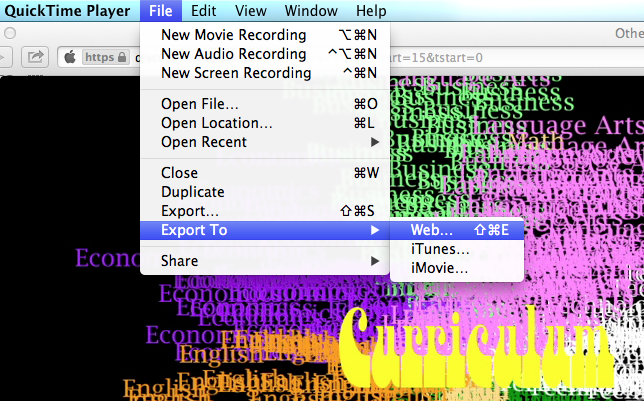Click the highlighted Export To item
The height and width of the screenshot is (401, 644).
click(265, 230)
